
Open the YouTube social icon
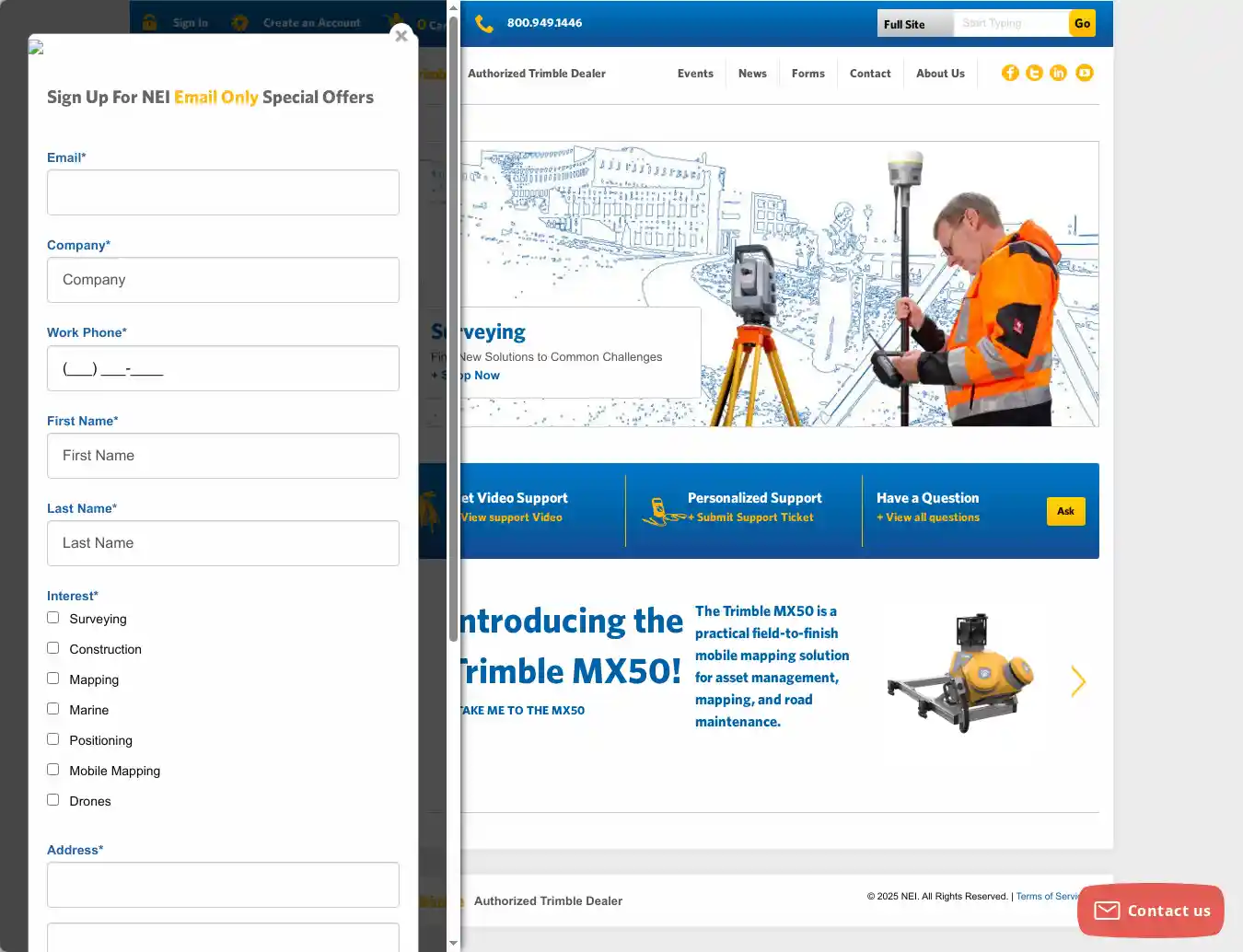tap(1084, 73)
